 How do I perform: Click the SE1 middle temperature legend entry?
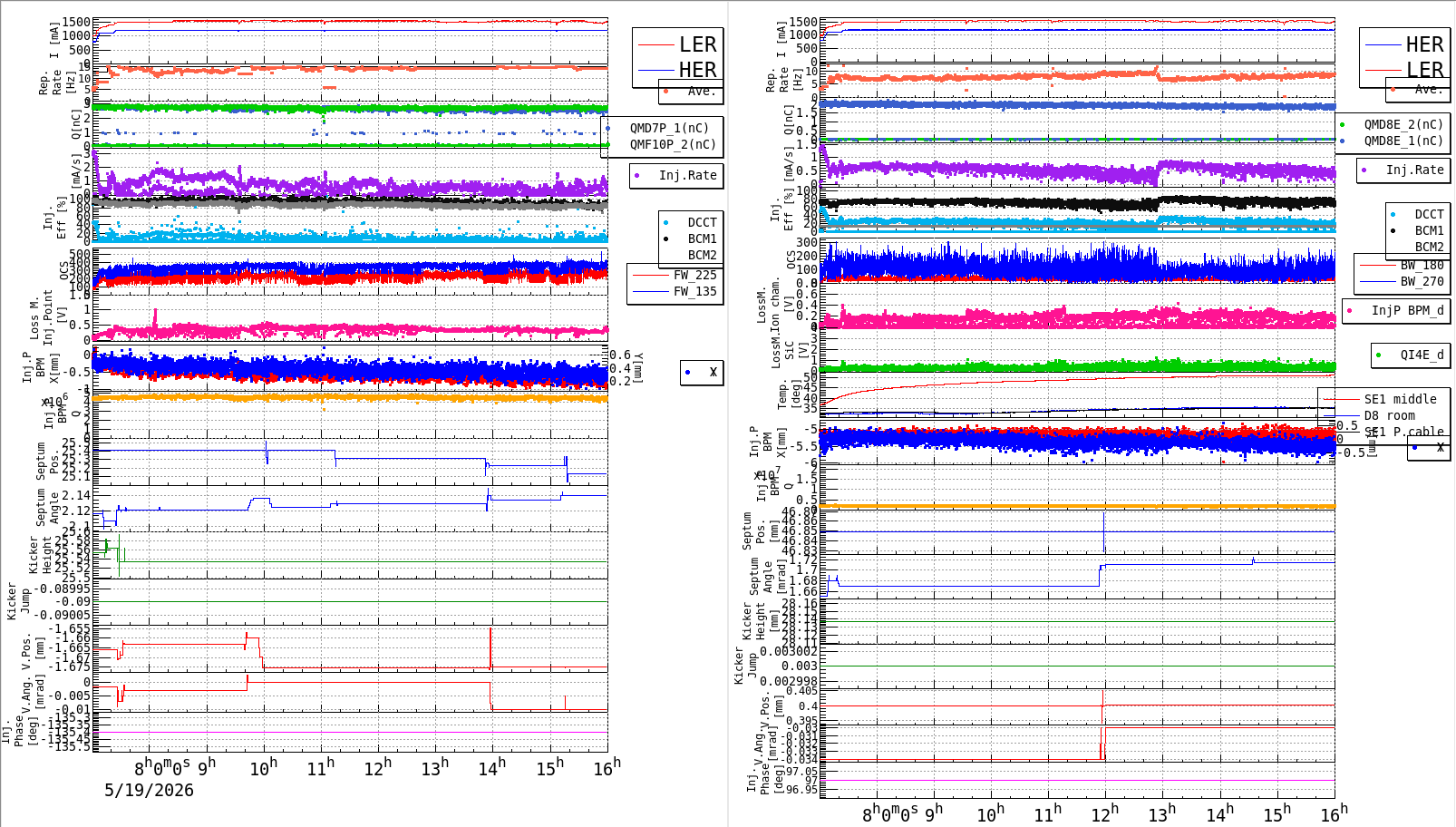pyautogui.click(x=1400, y=399)
